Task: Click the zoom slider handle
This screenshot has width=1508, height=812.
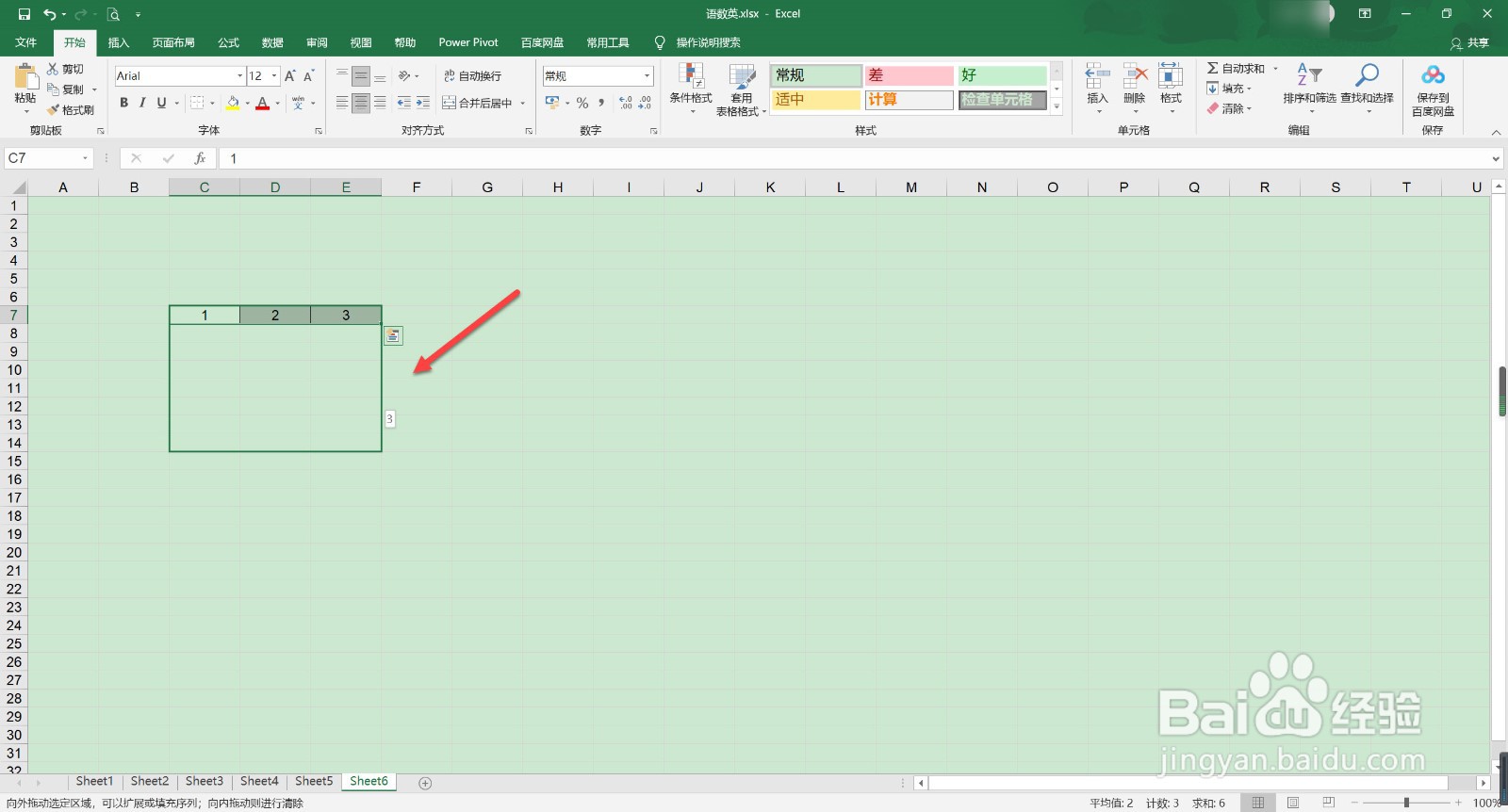Action: 1406,803
